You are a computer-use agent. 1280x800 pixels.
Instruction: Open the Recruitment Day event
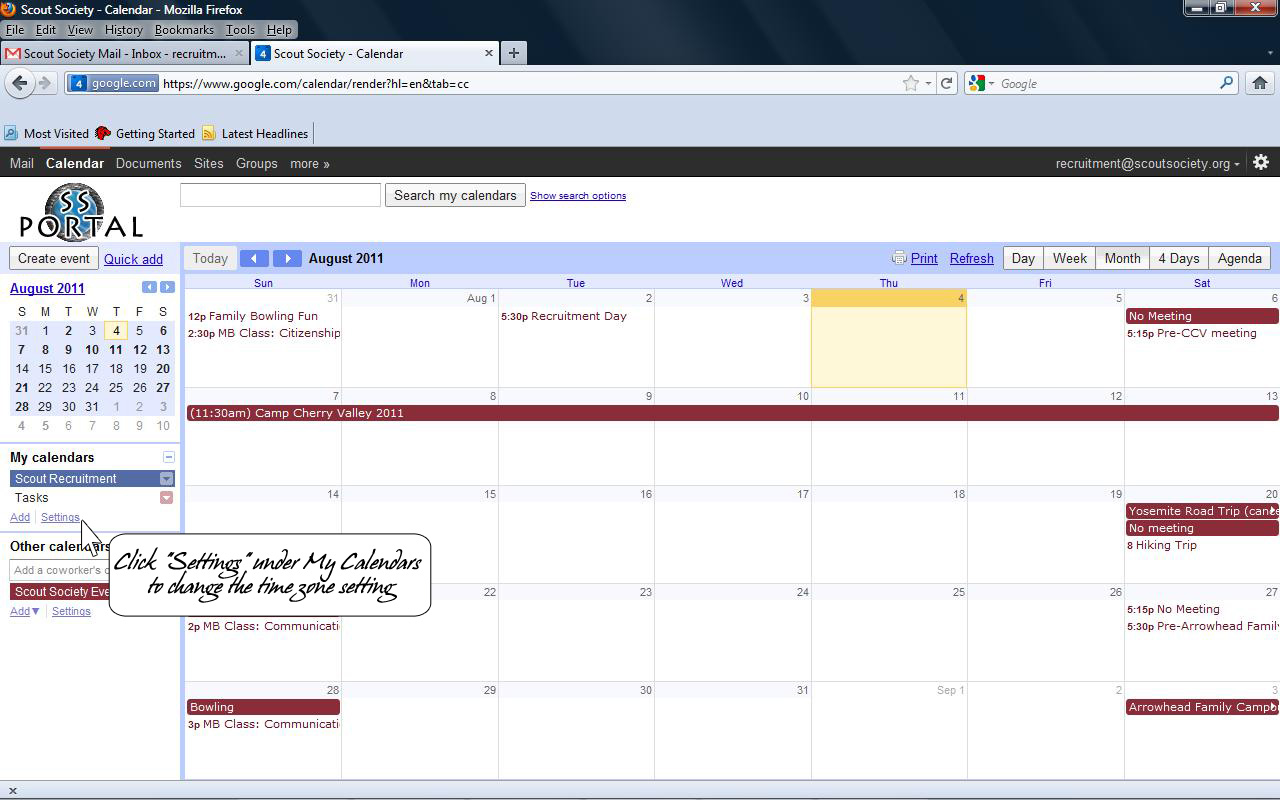(x=565, y=316)
